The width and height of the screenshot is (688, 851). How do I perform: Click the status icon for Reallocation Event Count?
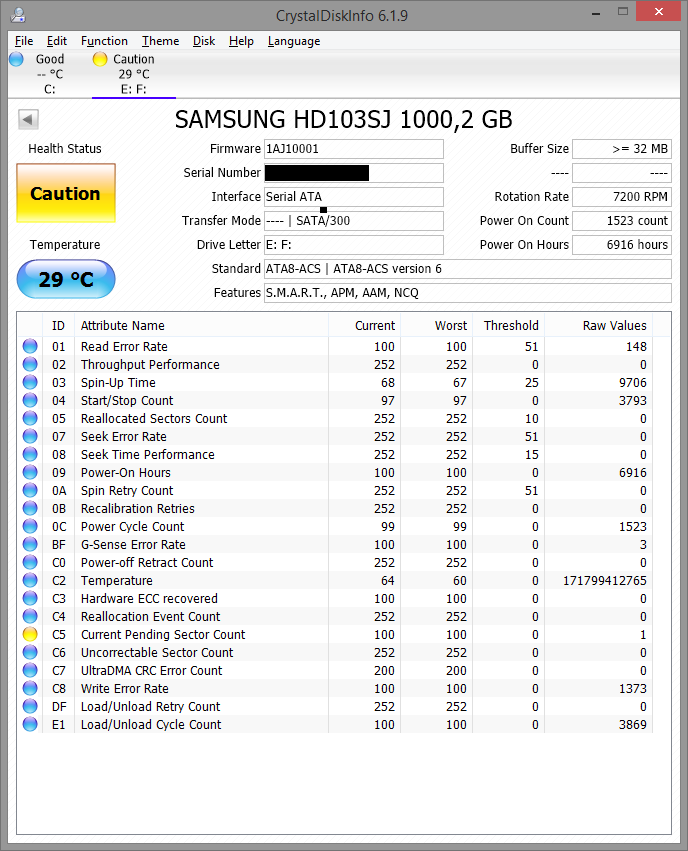30,616
